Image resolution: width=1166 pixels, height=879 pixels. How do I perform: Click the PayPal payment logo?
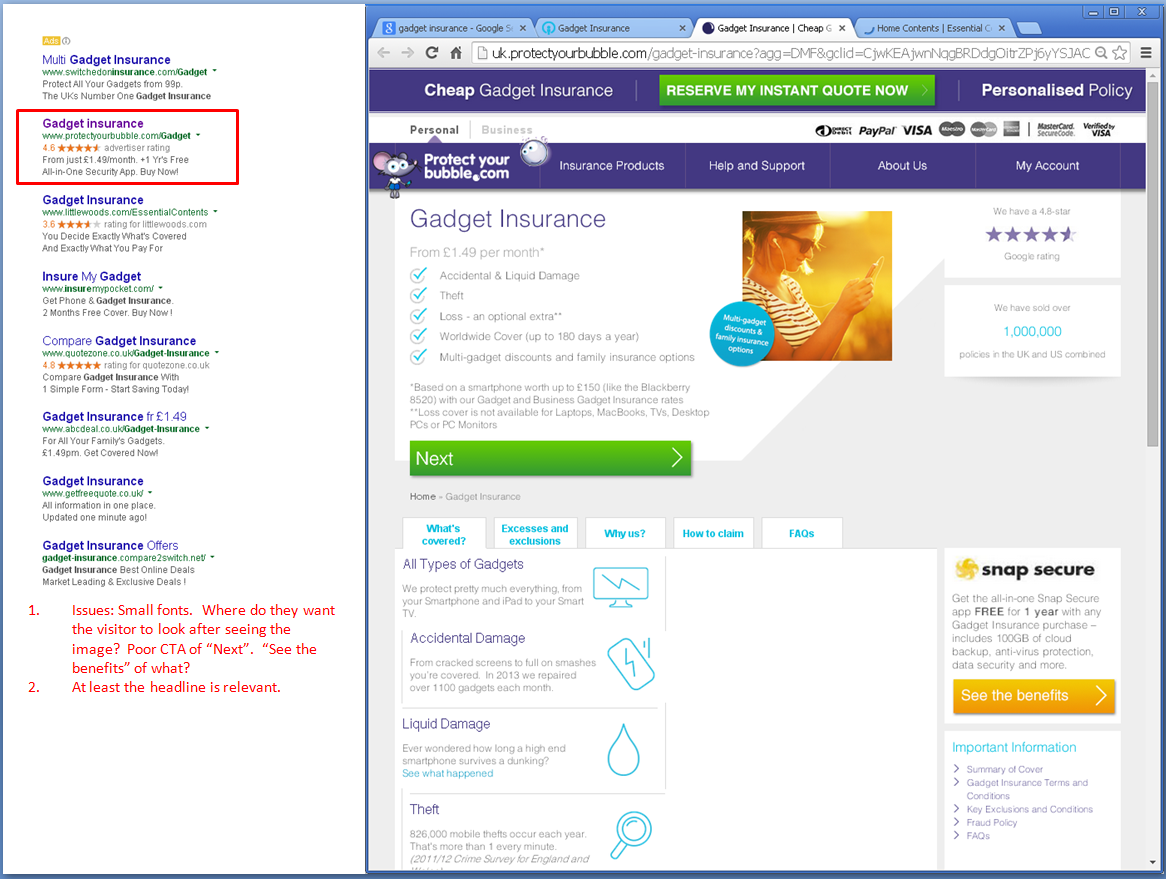point(877,131)
